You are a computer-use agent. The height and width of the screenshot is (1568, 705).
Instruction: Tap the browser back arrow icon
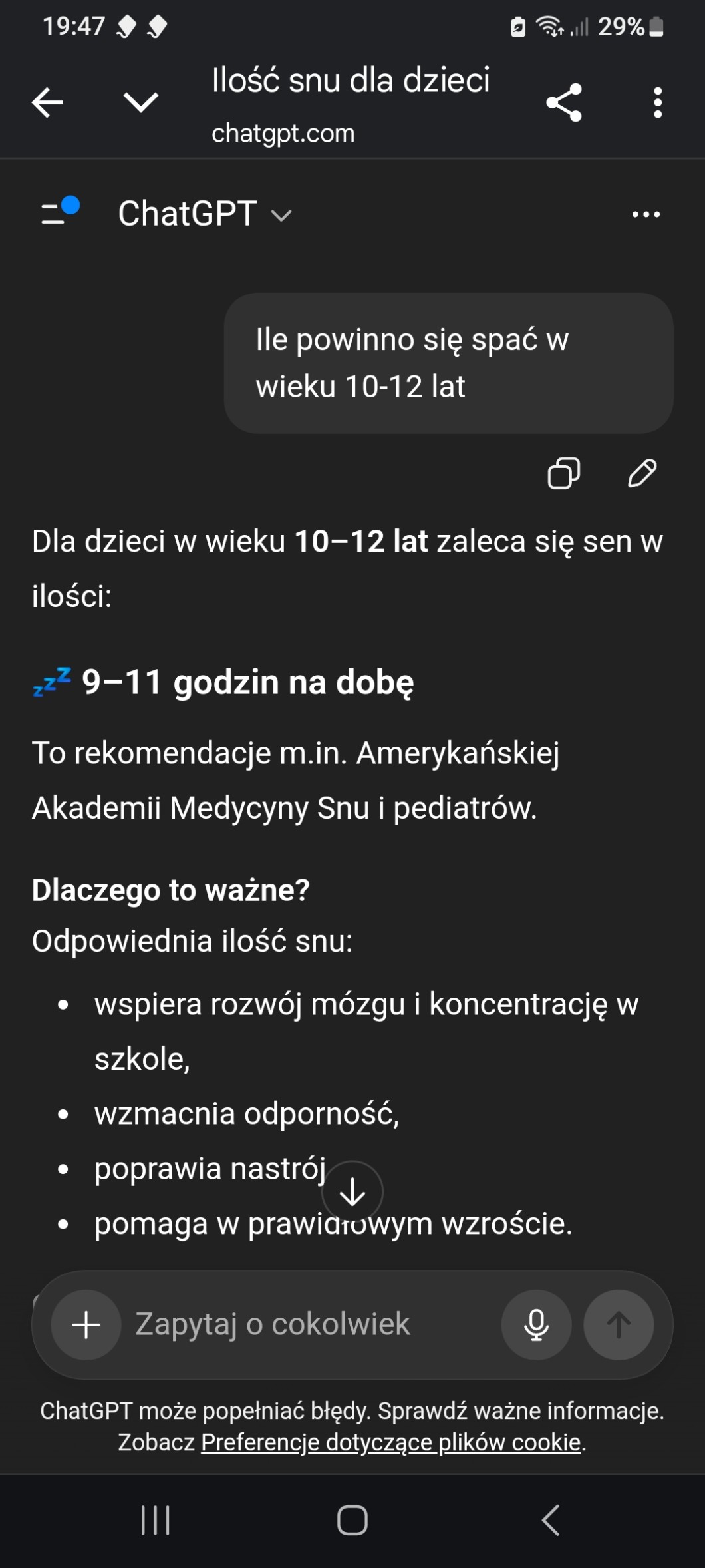point(47,102)
